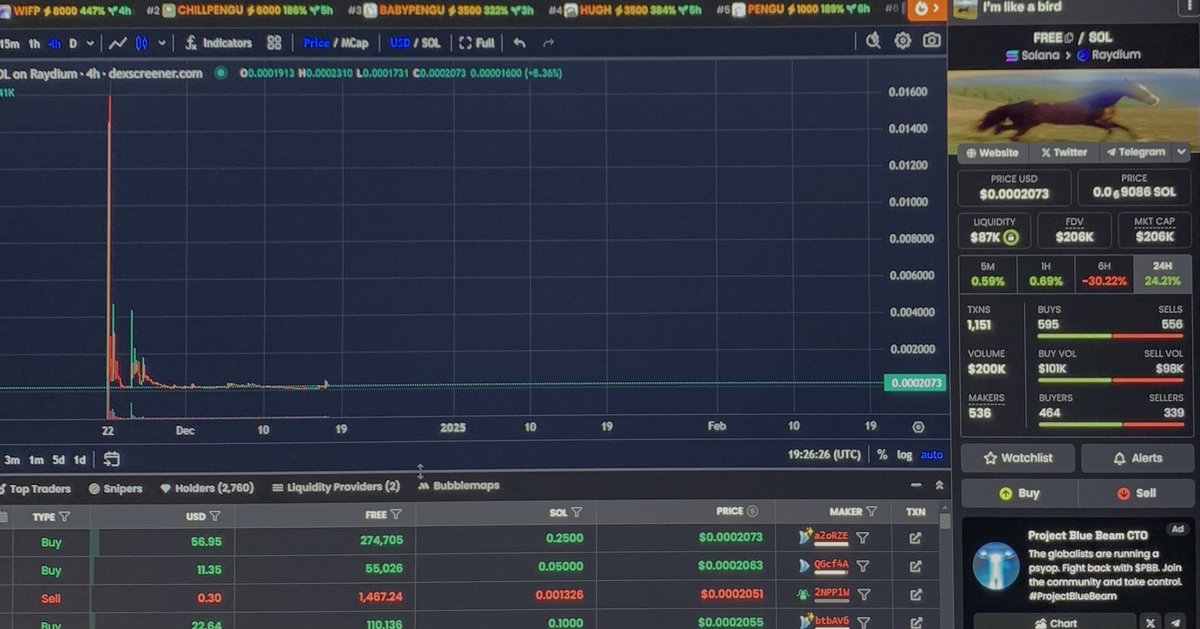Toggle Price / MCap chart display
This screenshot has height=629, width=1200.
[x=336, y=43]
